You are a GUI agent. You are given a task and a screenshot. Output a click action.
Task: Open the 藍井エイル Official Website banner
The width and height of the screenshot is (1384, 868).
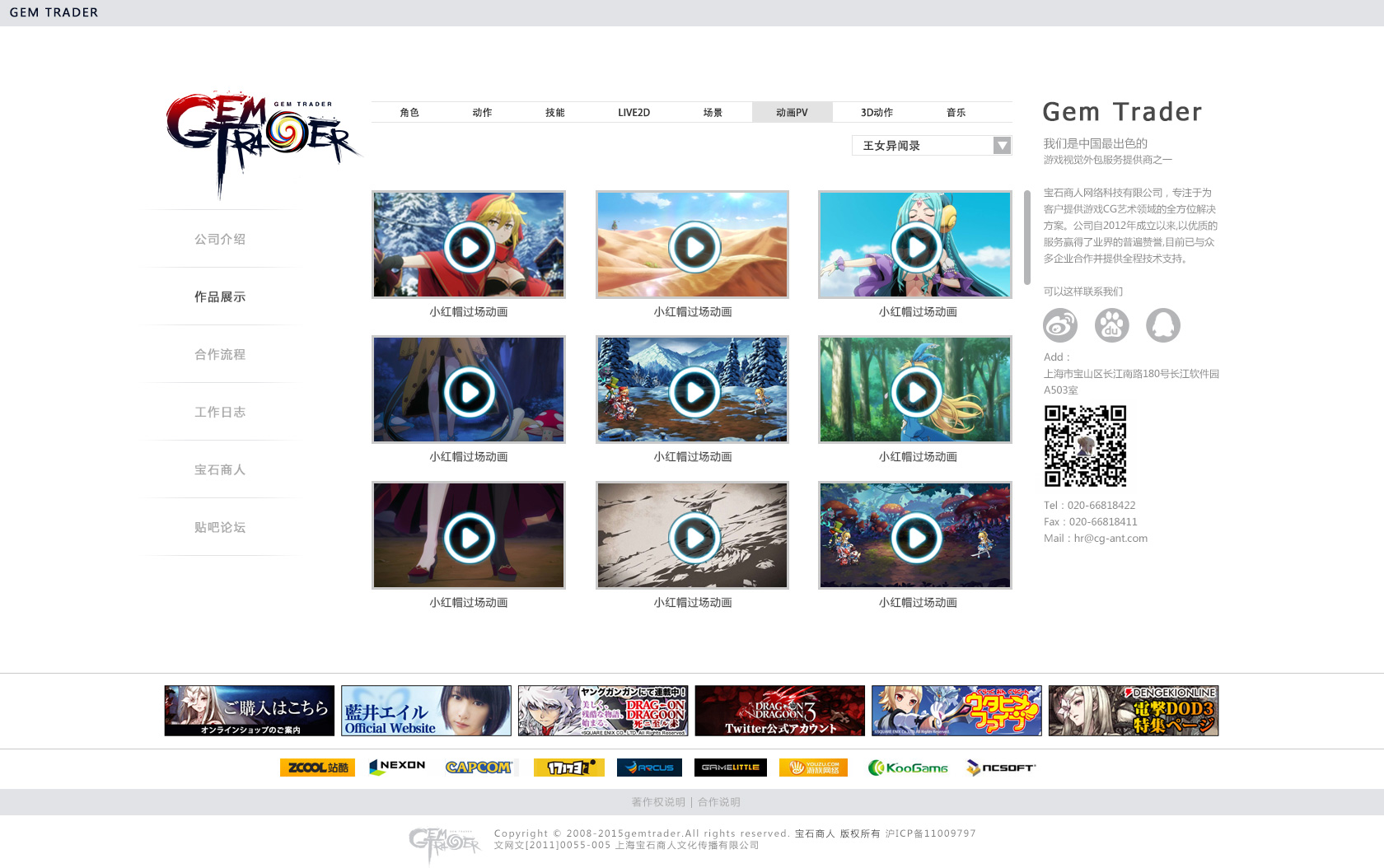426,711
